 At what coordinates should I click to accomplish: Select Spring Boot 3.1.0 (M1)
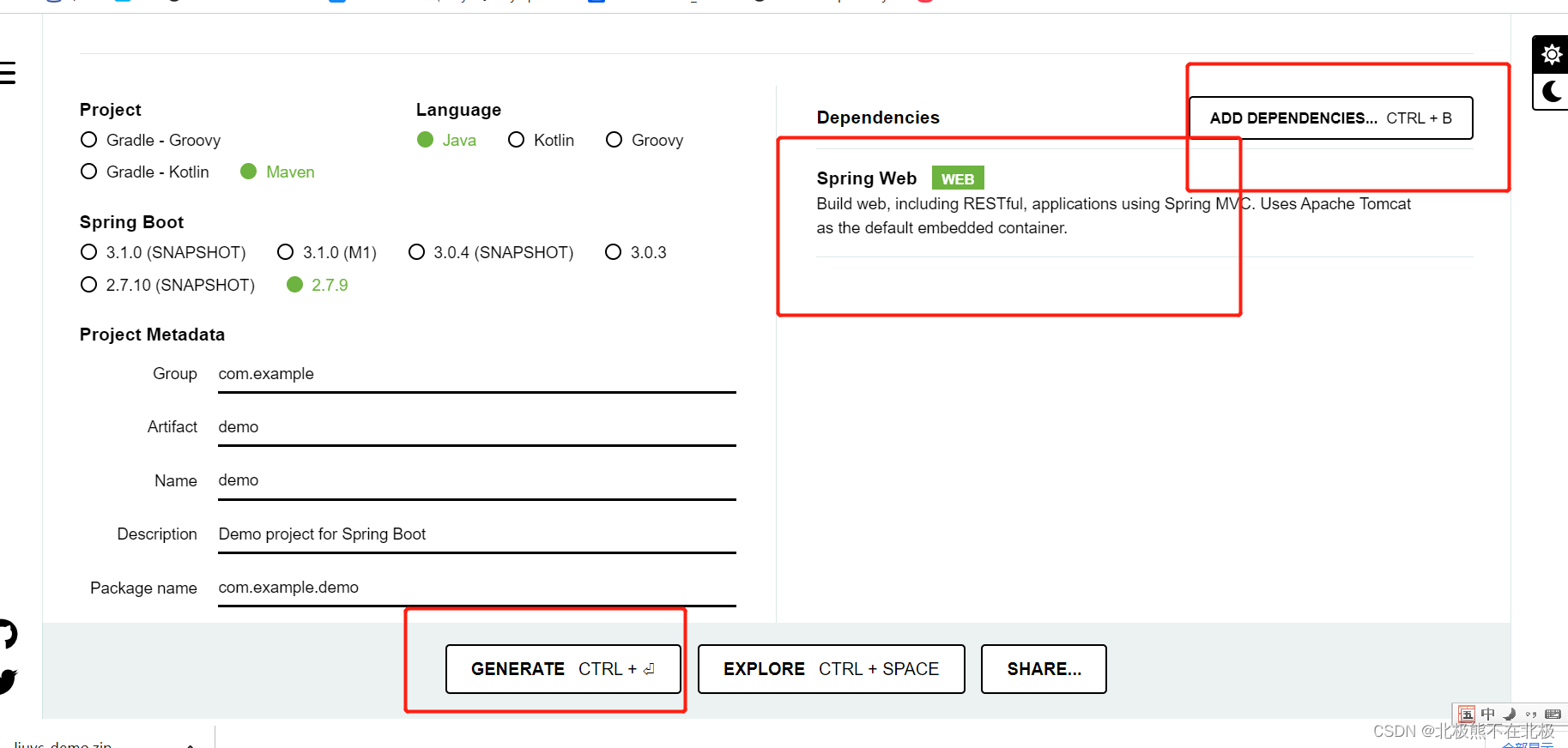tap(327, 252)
